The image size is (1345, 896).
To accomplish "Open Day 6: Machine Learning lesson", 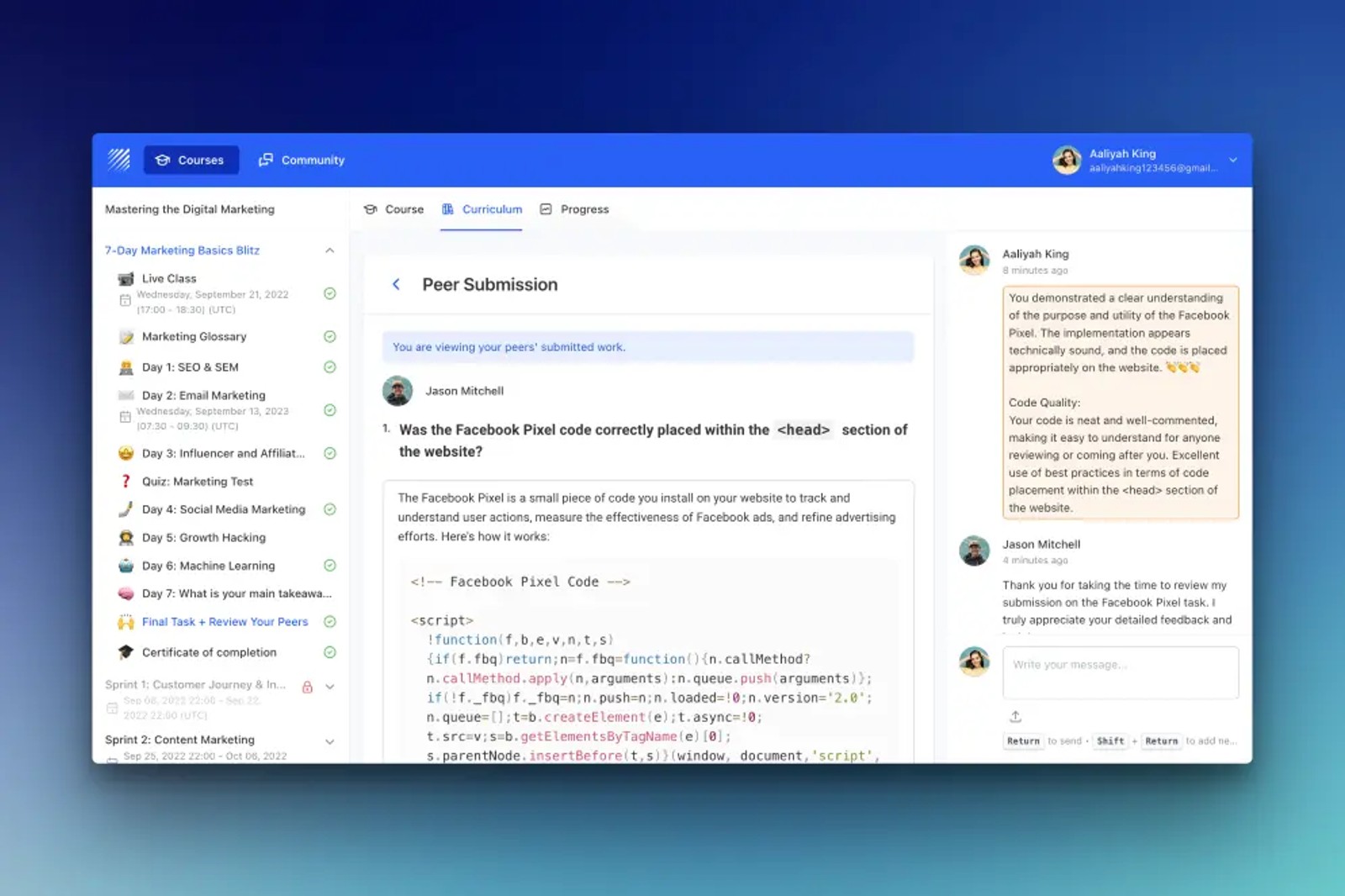I will click(x=208, y=566).
